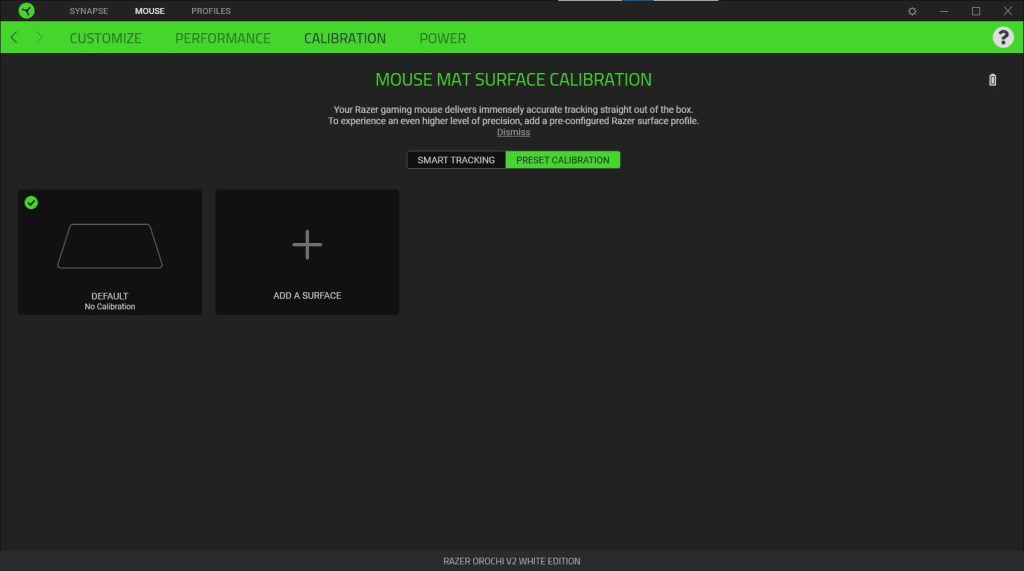1024x571 pixels.
Task: Click the battery status icon
Action: click(992, 80)
